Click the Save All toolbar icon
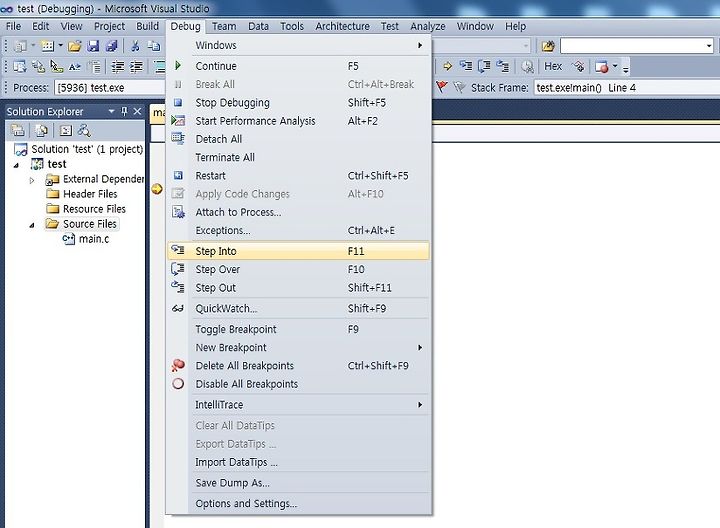The height and width of the screenshot is (528, 720). [112, 46]
